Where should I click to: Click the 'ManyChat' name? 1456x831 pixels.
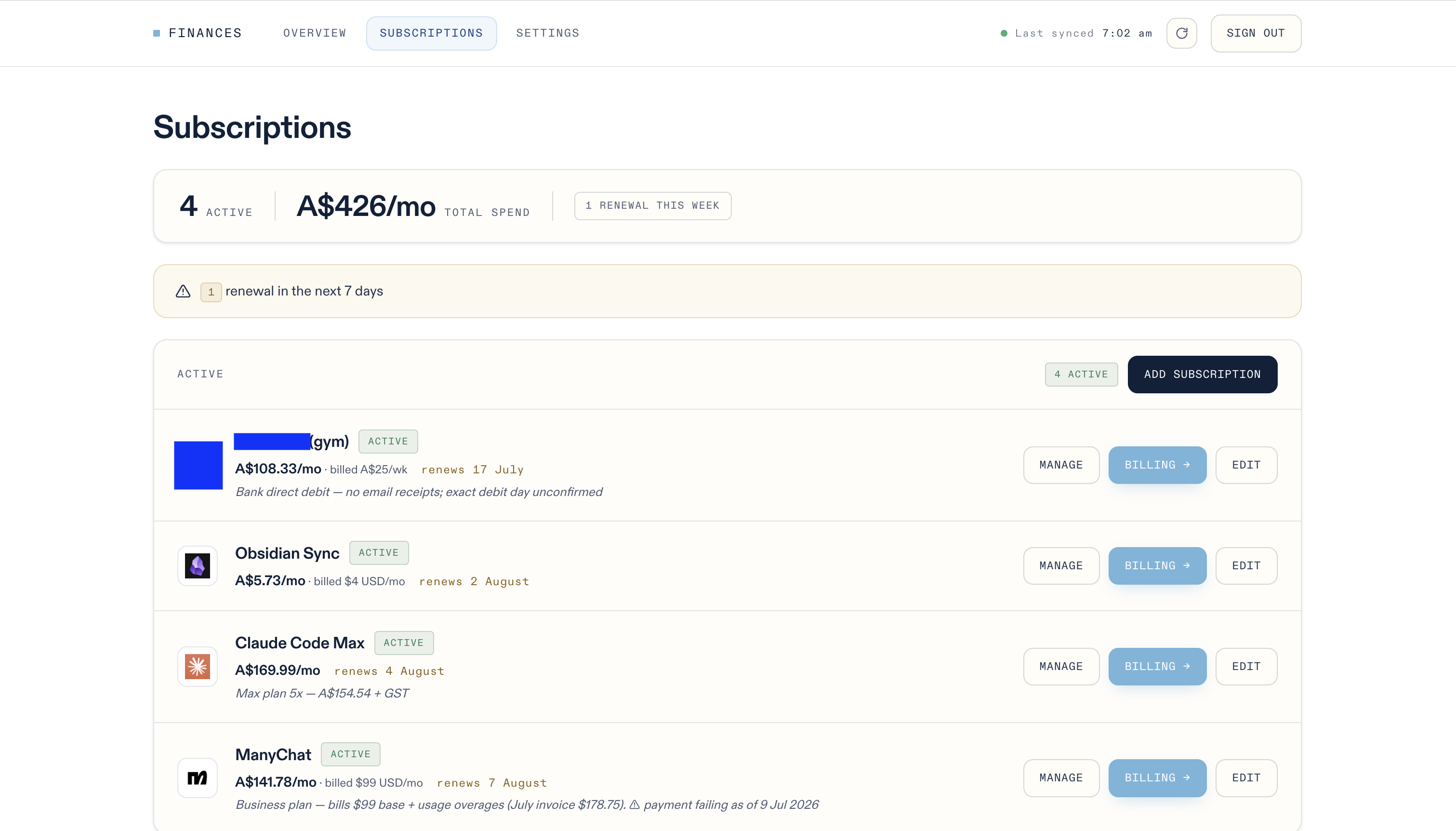273,754
